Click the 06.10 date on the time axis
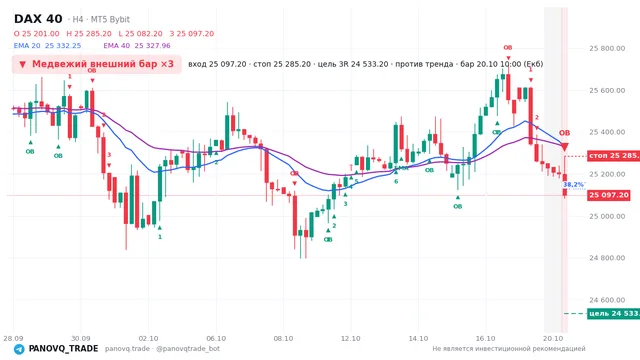Screen dimensions: 640x360 coord(216,338)
